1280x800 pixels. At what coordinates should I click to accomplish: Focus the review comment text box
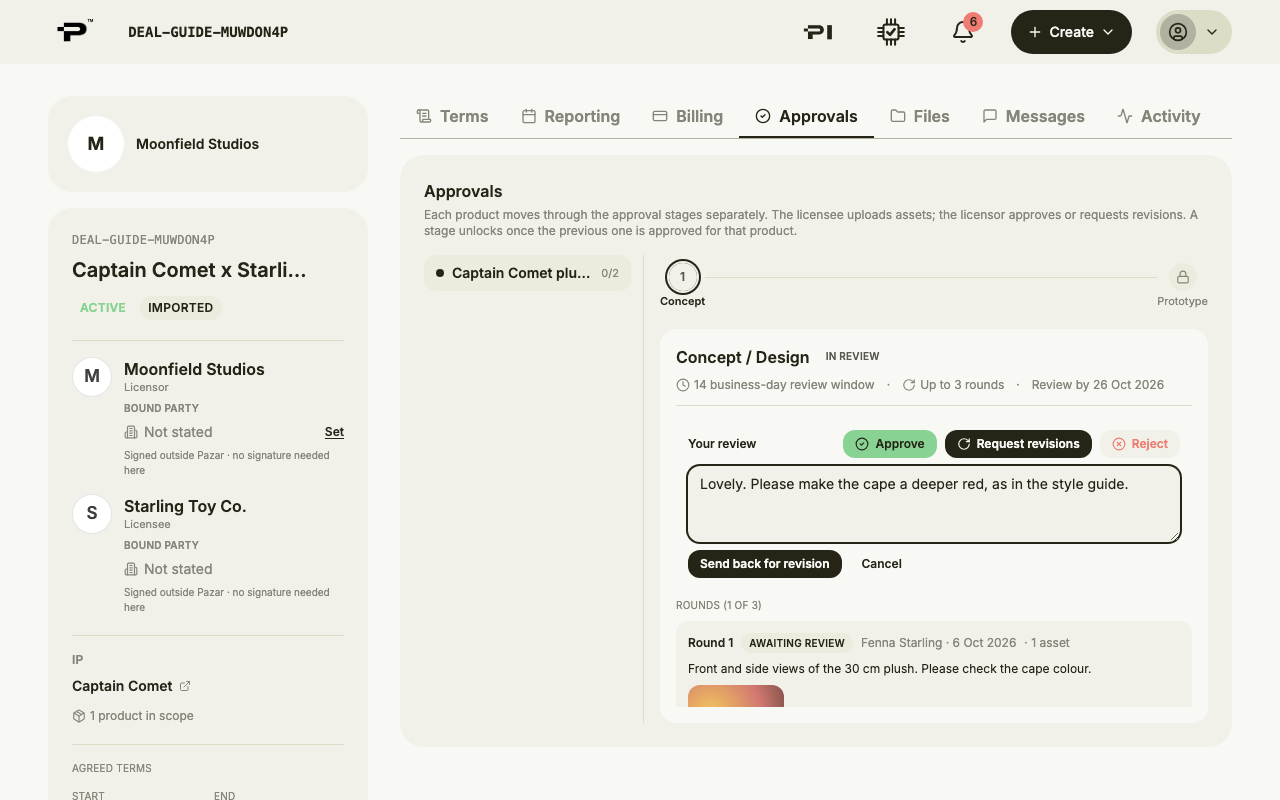(x=934, y=504)
